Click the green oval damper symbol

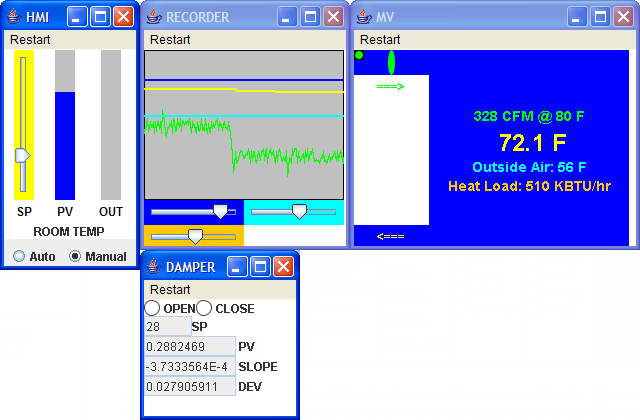click(391, 61)
